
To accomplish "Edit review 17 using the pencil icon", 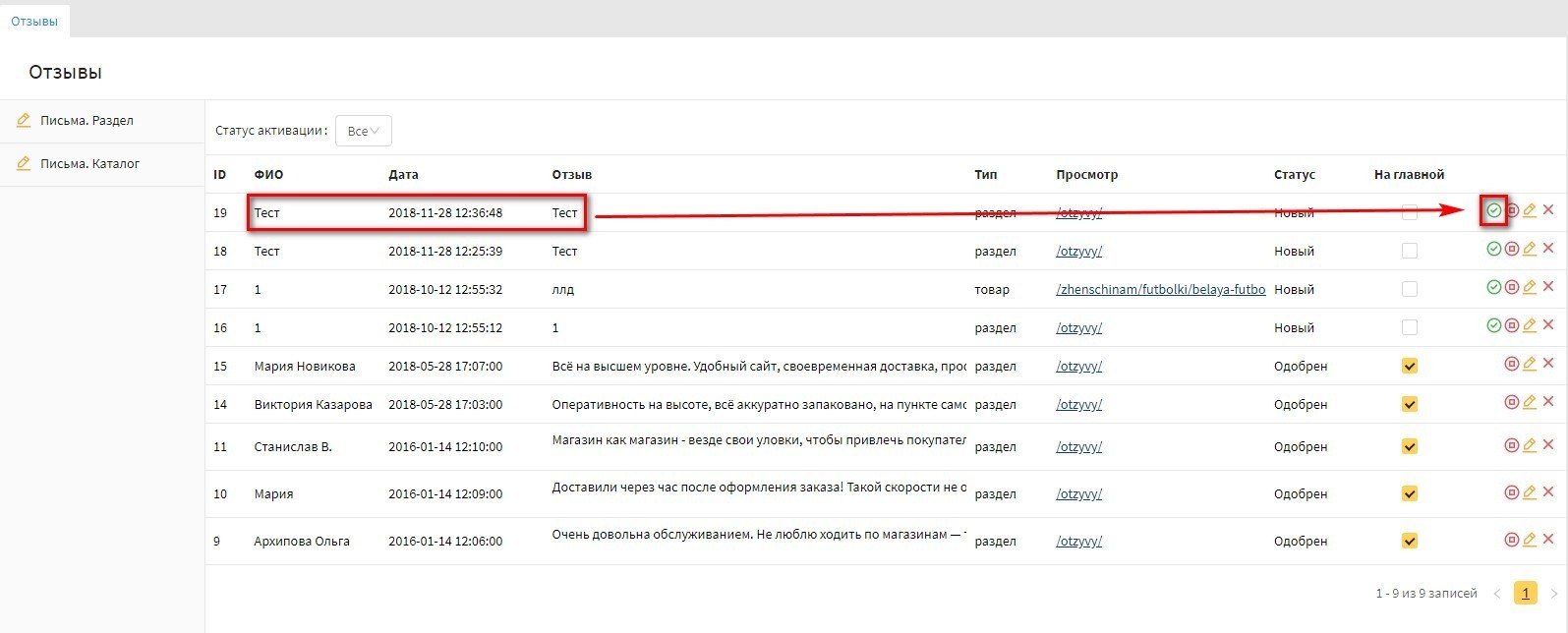I will (1530, 287).
